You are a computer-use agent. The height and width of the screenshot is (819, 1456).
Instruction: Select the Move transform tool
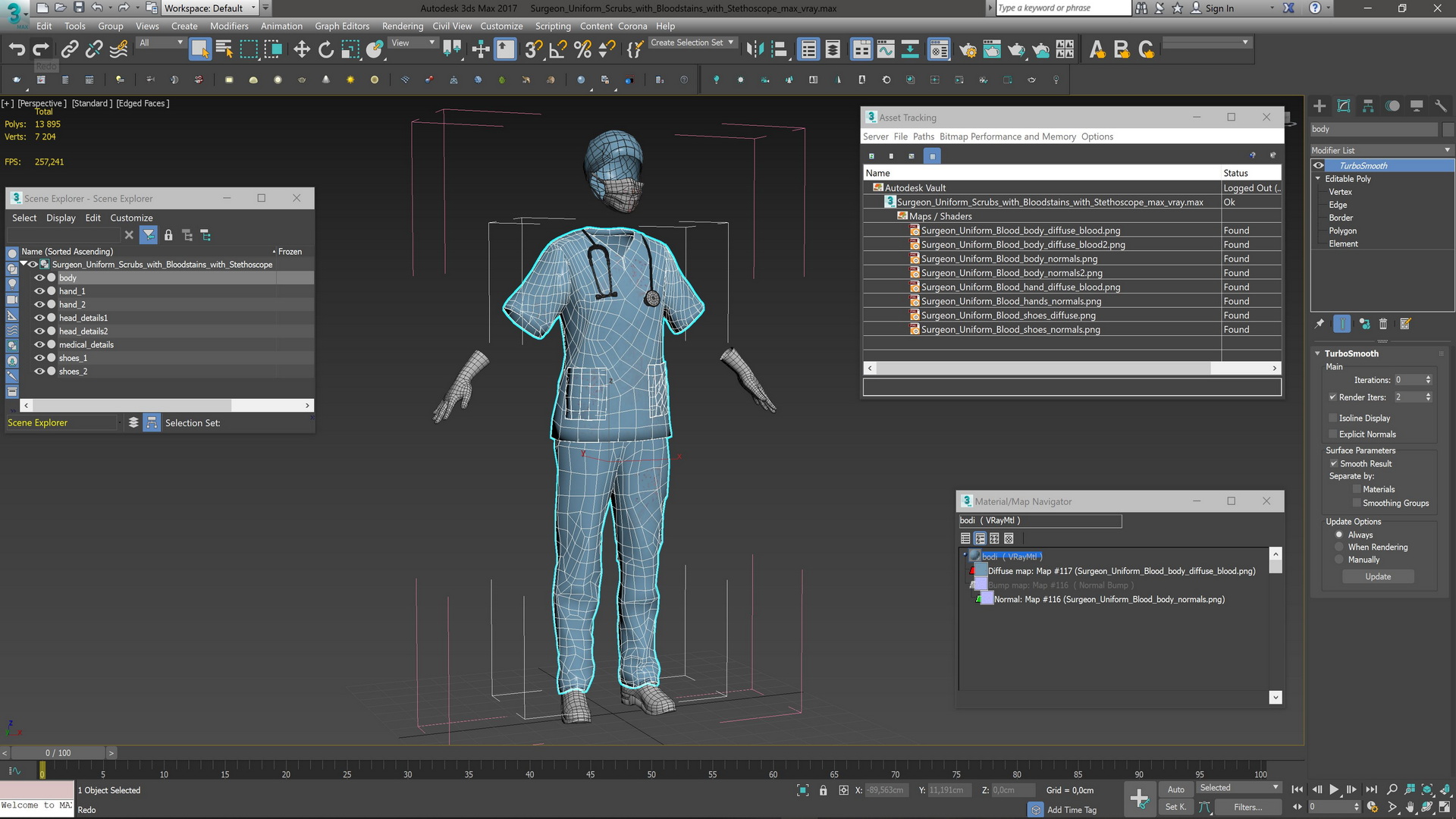click(301, 50)
